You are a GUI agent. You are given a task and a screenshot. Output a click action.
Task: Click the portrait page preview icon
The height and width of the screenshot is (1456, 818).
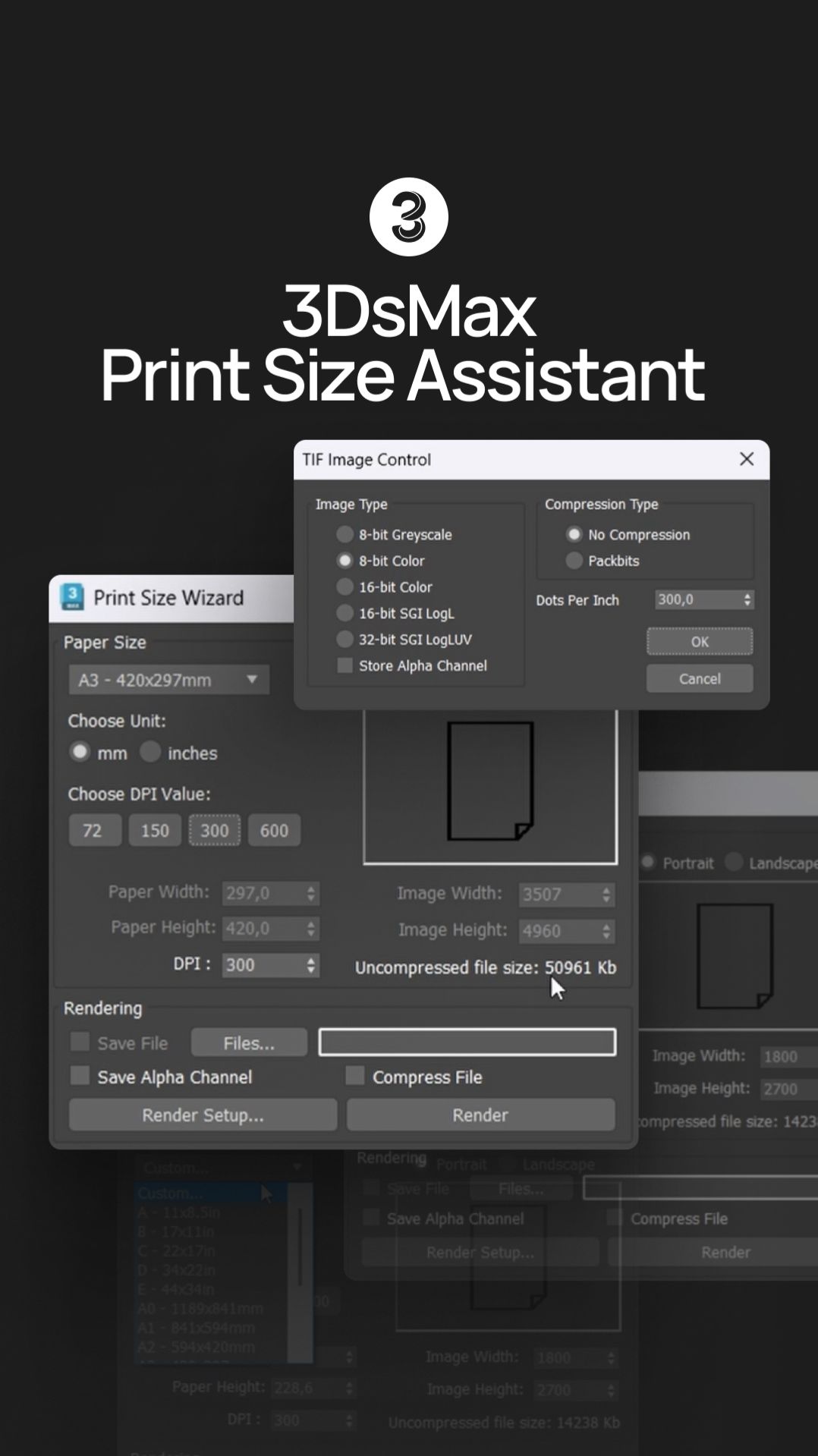pyautogui.click(x=490, y=781)
